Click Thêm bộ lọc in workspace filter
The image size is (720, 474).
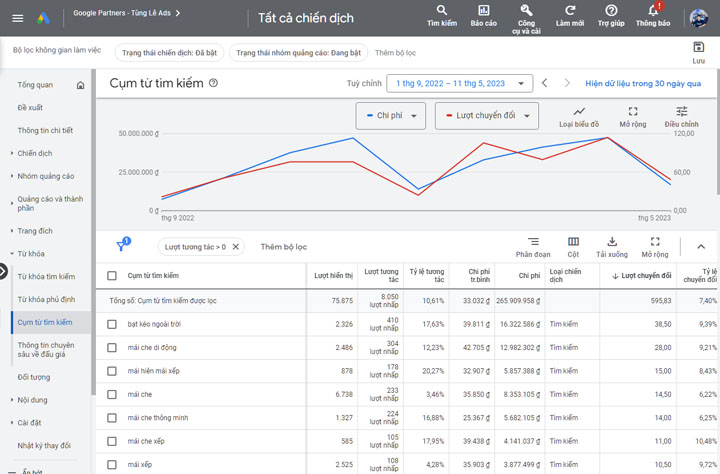395,53
